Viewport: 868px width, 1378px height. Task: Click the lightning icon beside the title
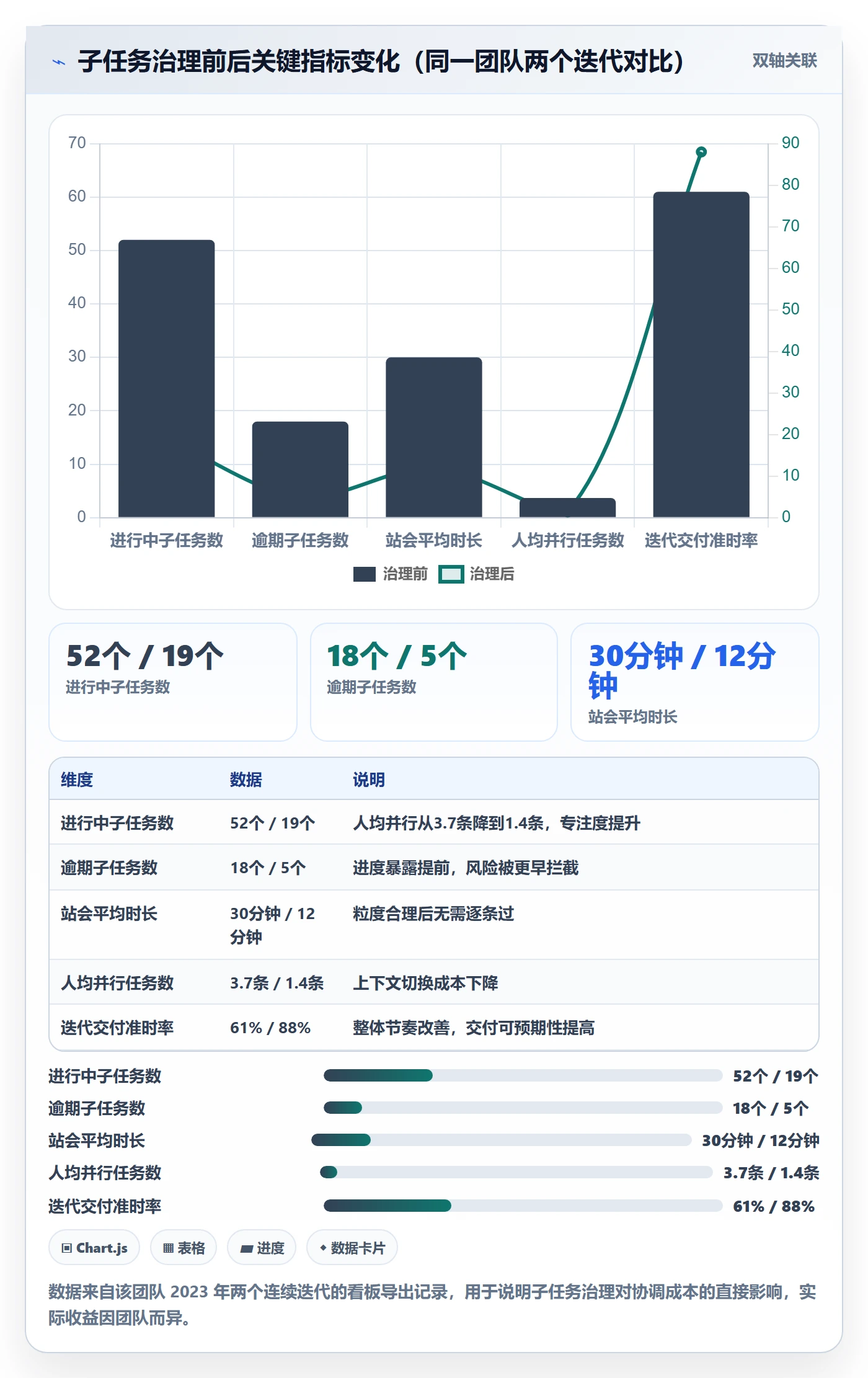tap(59, 62)
